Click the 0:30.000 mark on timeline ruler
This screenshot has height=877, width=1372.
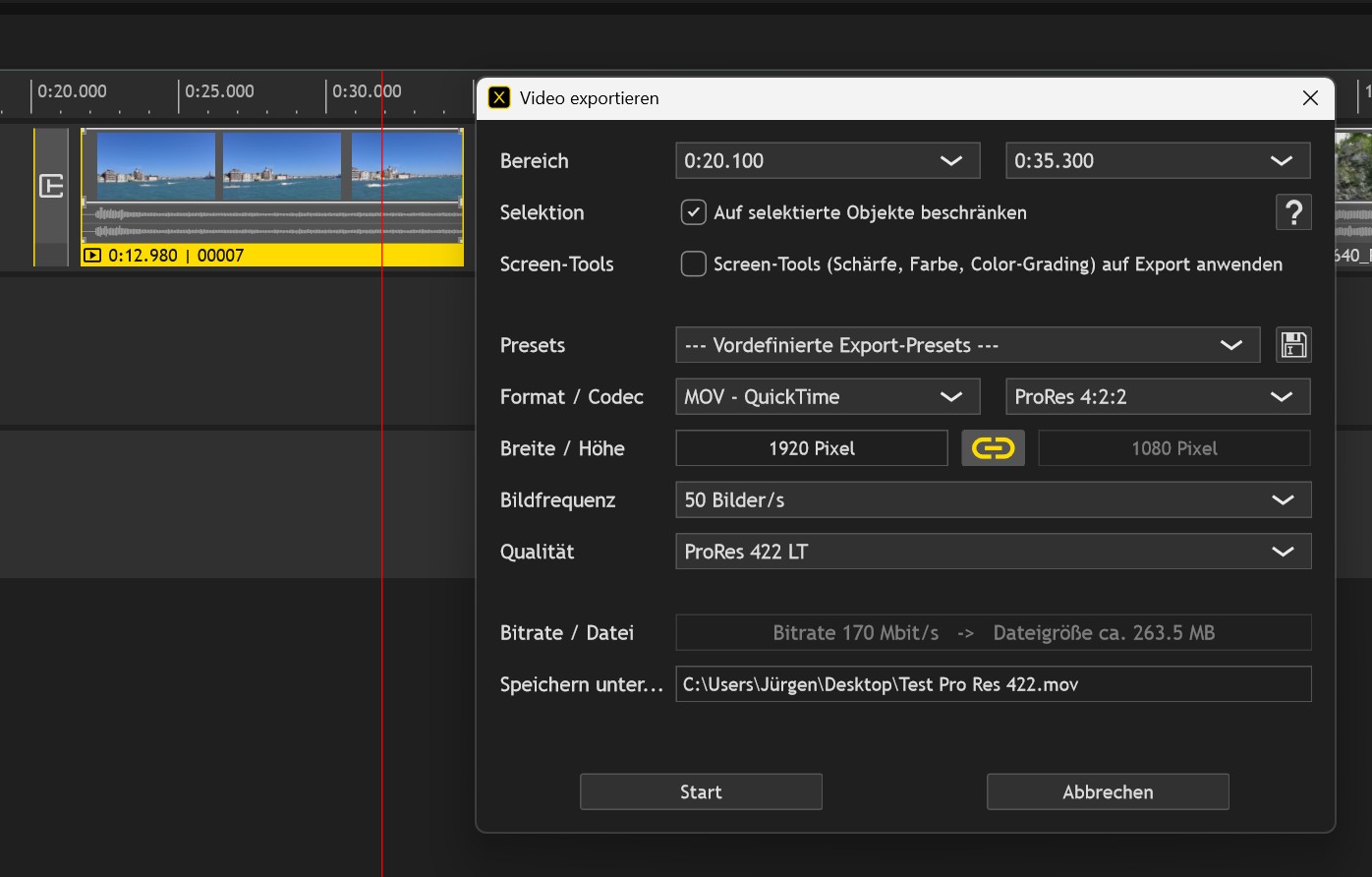[x=367, y=91]
